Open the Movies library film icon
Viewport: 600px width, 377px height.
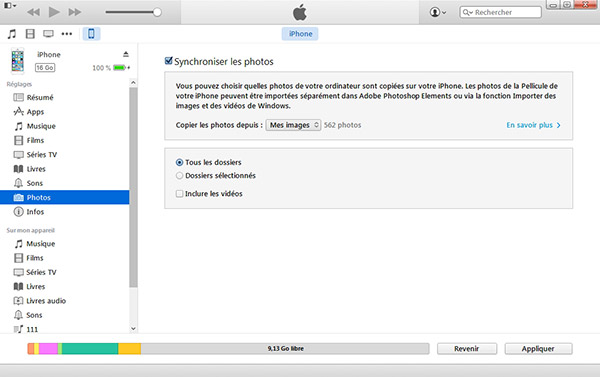30,34
